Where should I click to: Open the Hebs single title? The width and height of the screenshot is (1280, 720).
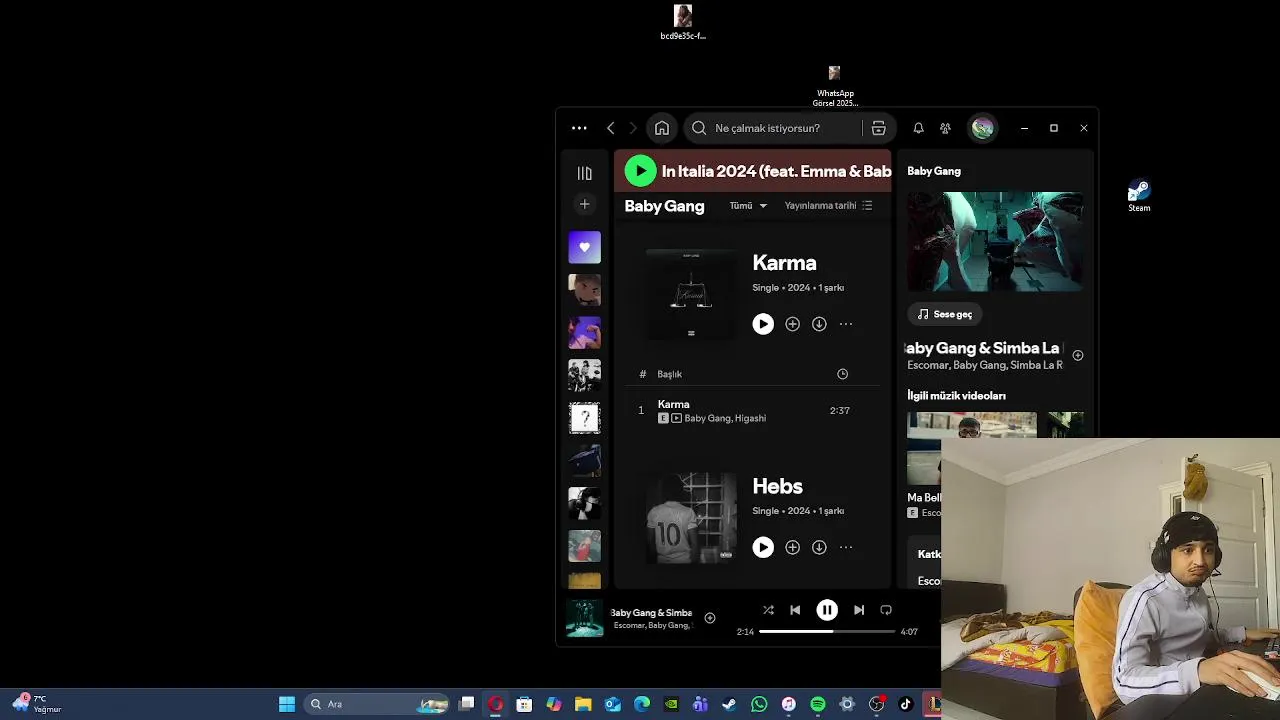click(777, 486)
